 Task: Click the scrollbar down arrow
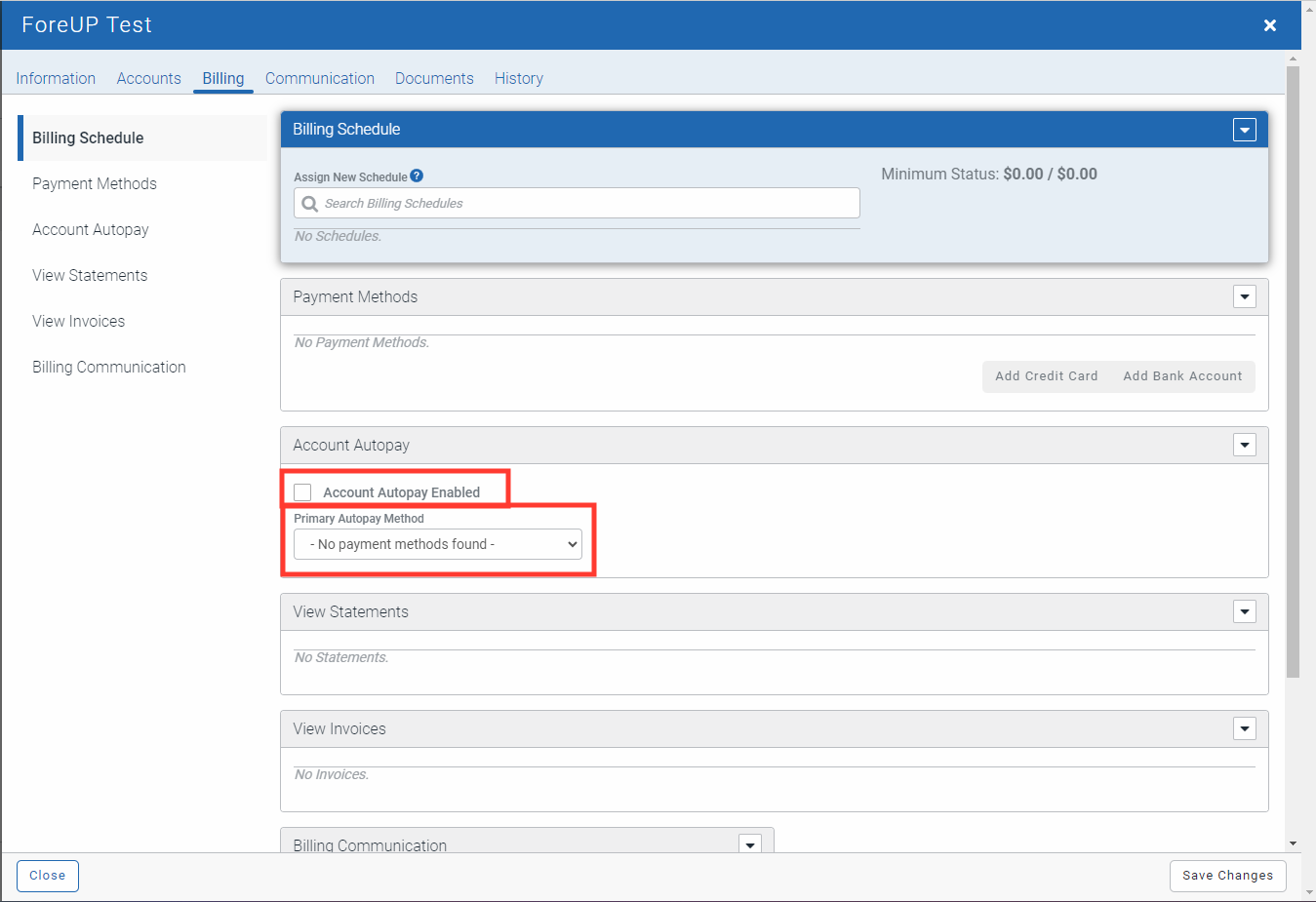click(x=1293, y=843)
